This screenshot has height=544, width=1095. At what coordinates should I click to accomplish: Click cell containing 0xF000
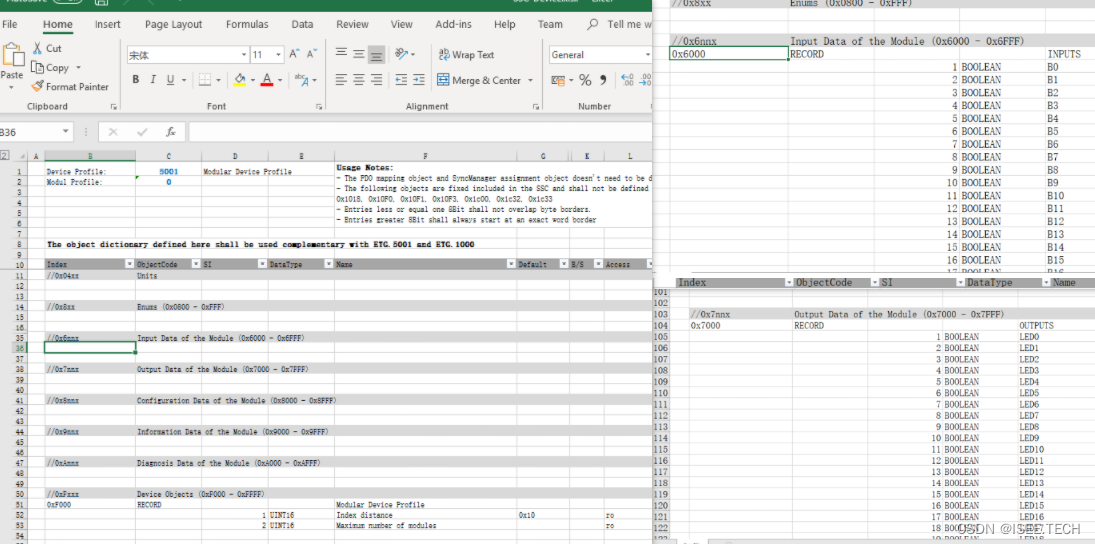coord(90,504)
